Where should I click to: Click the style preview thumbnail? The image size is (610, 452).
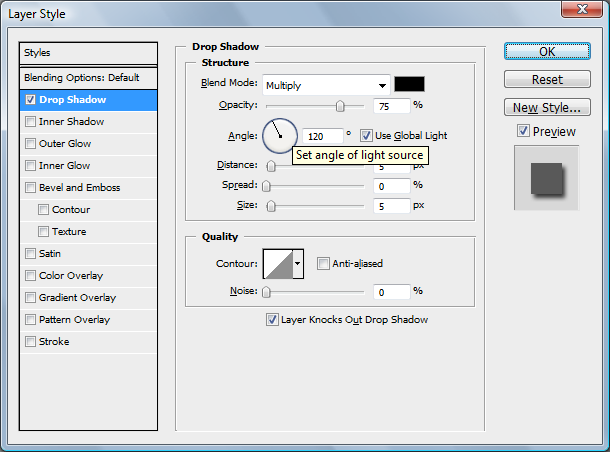pos(547,178)
